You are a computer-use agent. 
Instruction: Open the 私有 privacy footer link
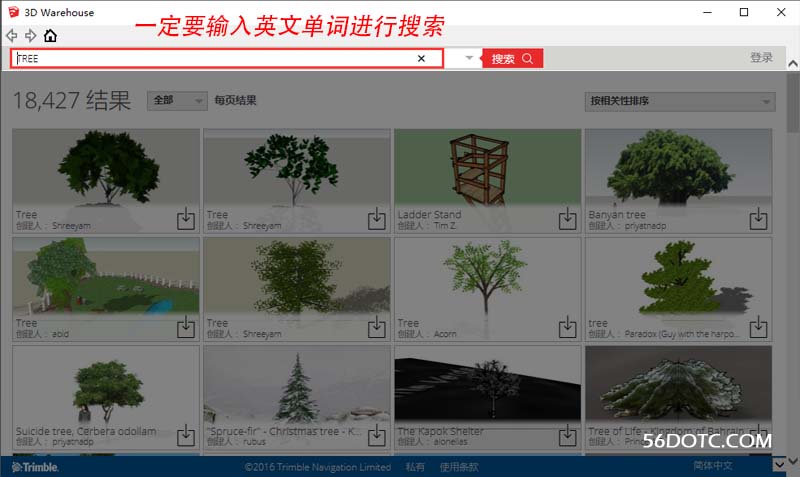[x=415, y=467]
